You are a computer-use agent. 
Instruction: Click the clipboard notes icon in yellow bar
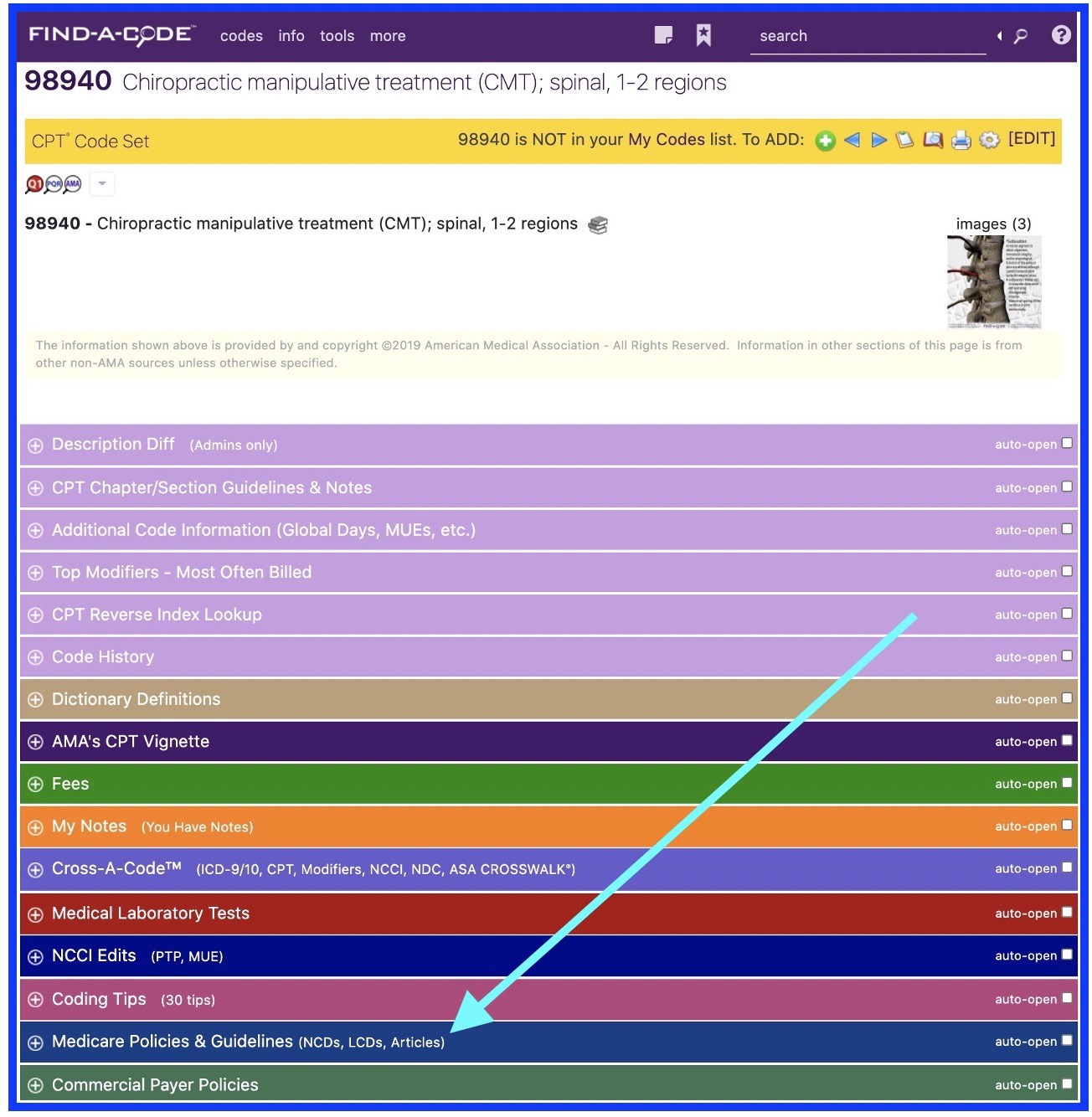(x=904, y=140)
